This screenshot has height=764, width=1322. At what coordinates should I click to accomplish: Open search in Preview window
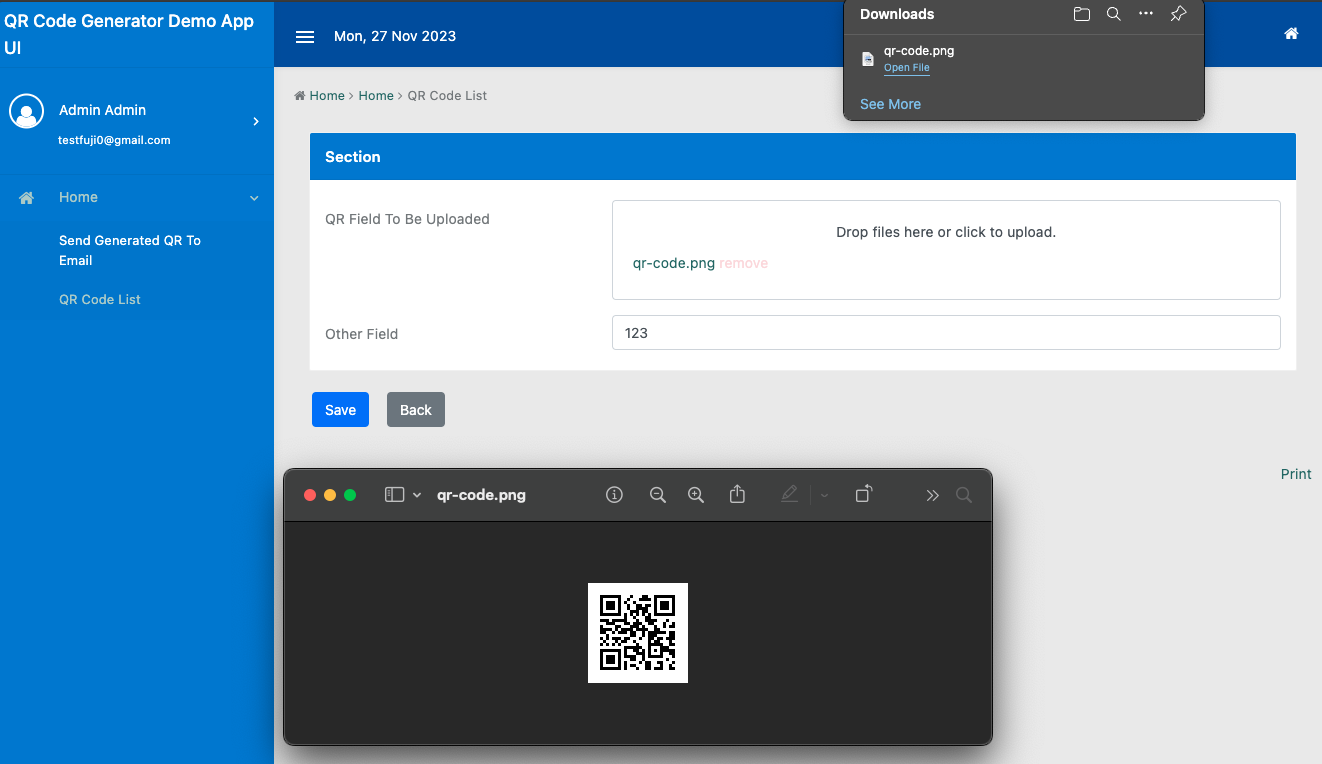coord(964,495)
